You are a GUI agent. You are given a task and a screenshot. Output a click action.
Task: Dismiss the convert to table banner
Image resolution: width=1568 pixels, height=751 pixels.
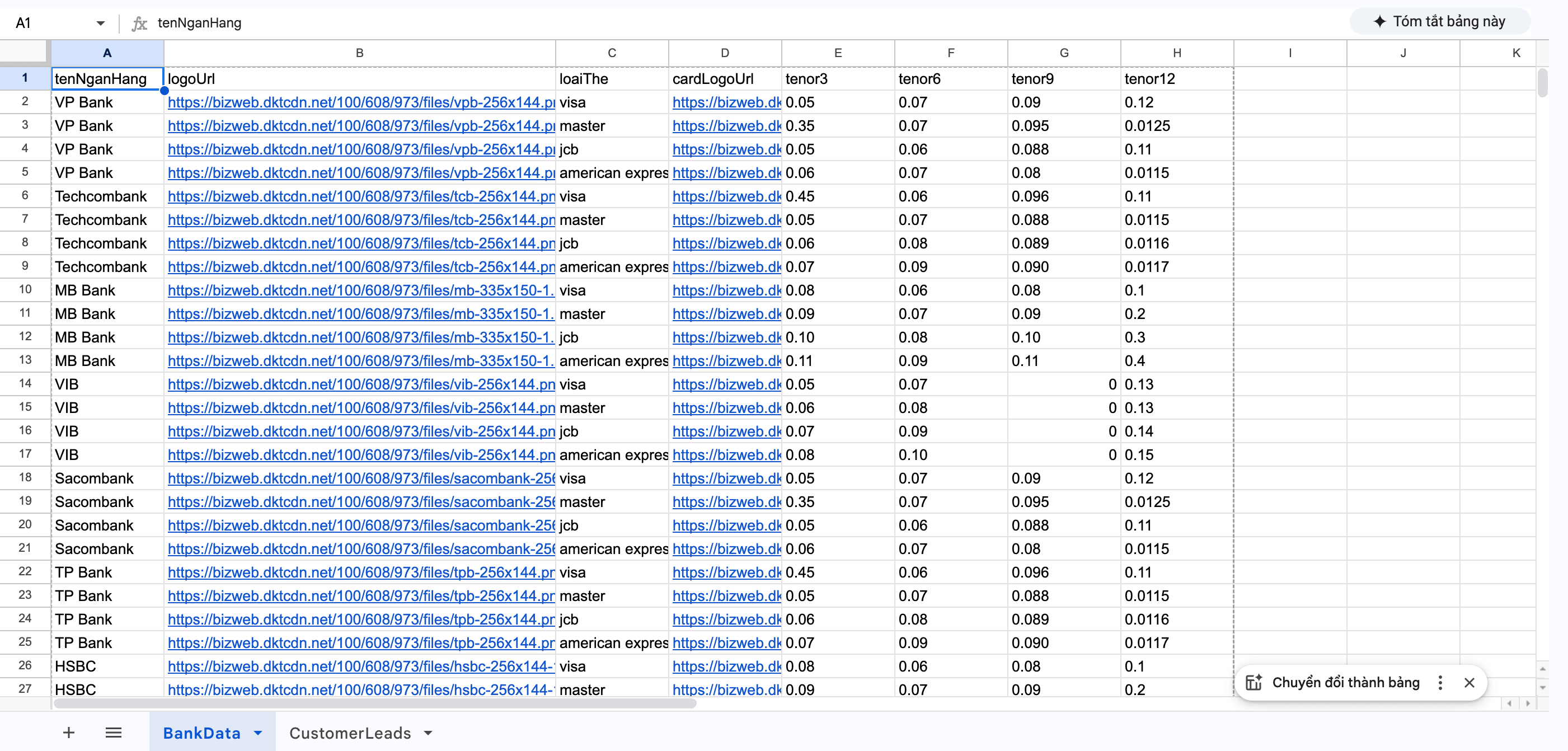[x=1469, y=682]
